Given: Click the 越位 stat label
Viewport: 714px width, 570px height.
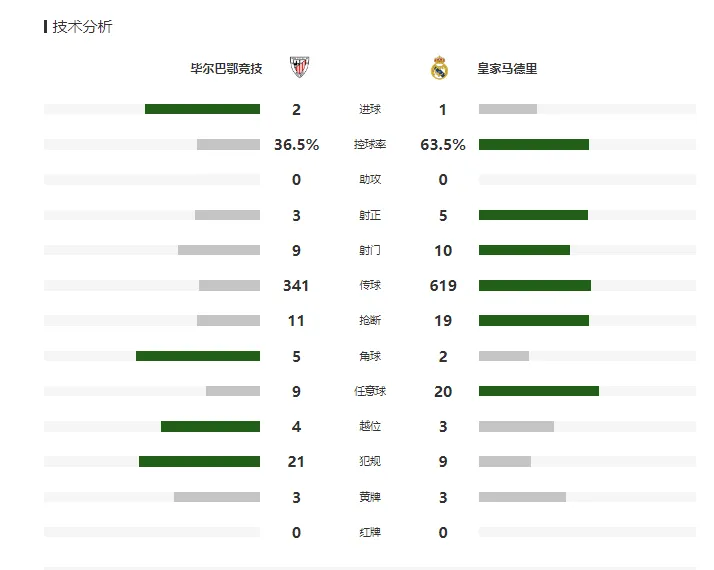Looking at the screenshot, I should point(370,426).
